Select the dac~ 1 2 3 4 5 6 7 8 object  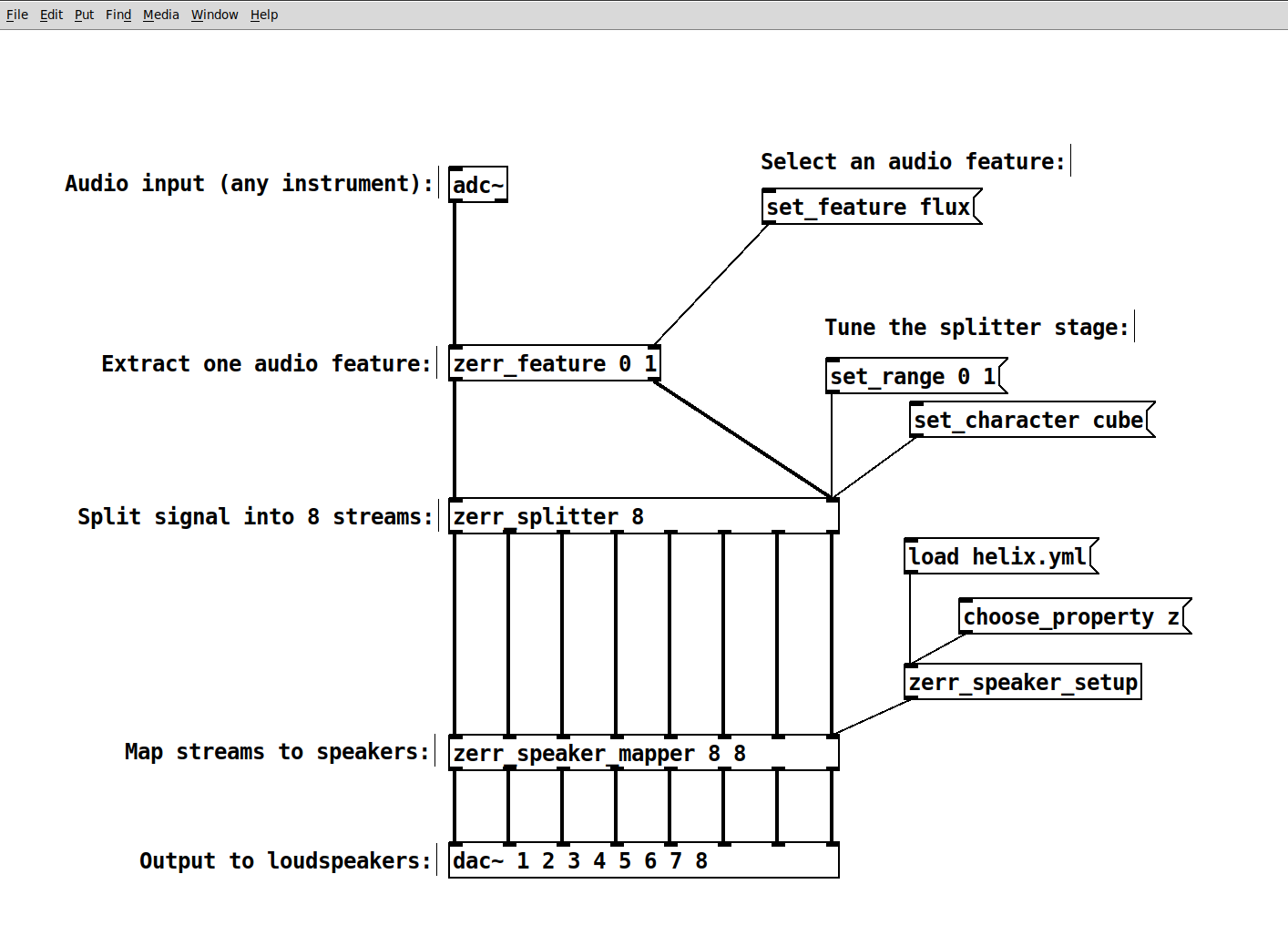pos(643,861)
